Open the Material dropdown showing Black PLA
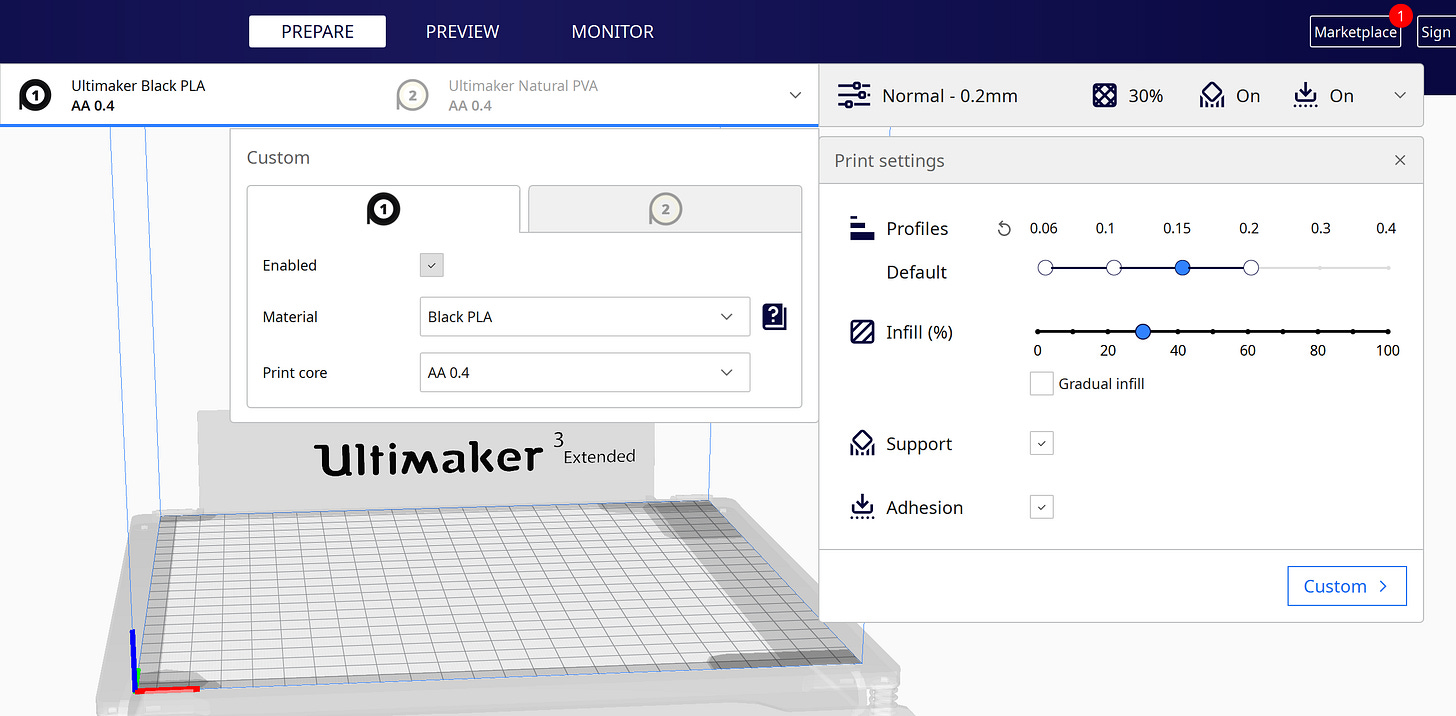Image resolution: width=1456 pixels, height=716 pixels. point(584,316)
